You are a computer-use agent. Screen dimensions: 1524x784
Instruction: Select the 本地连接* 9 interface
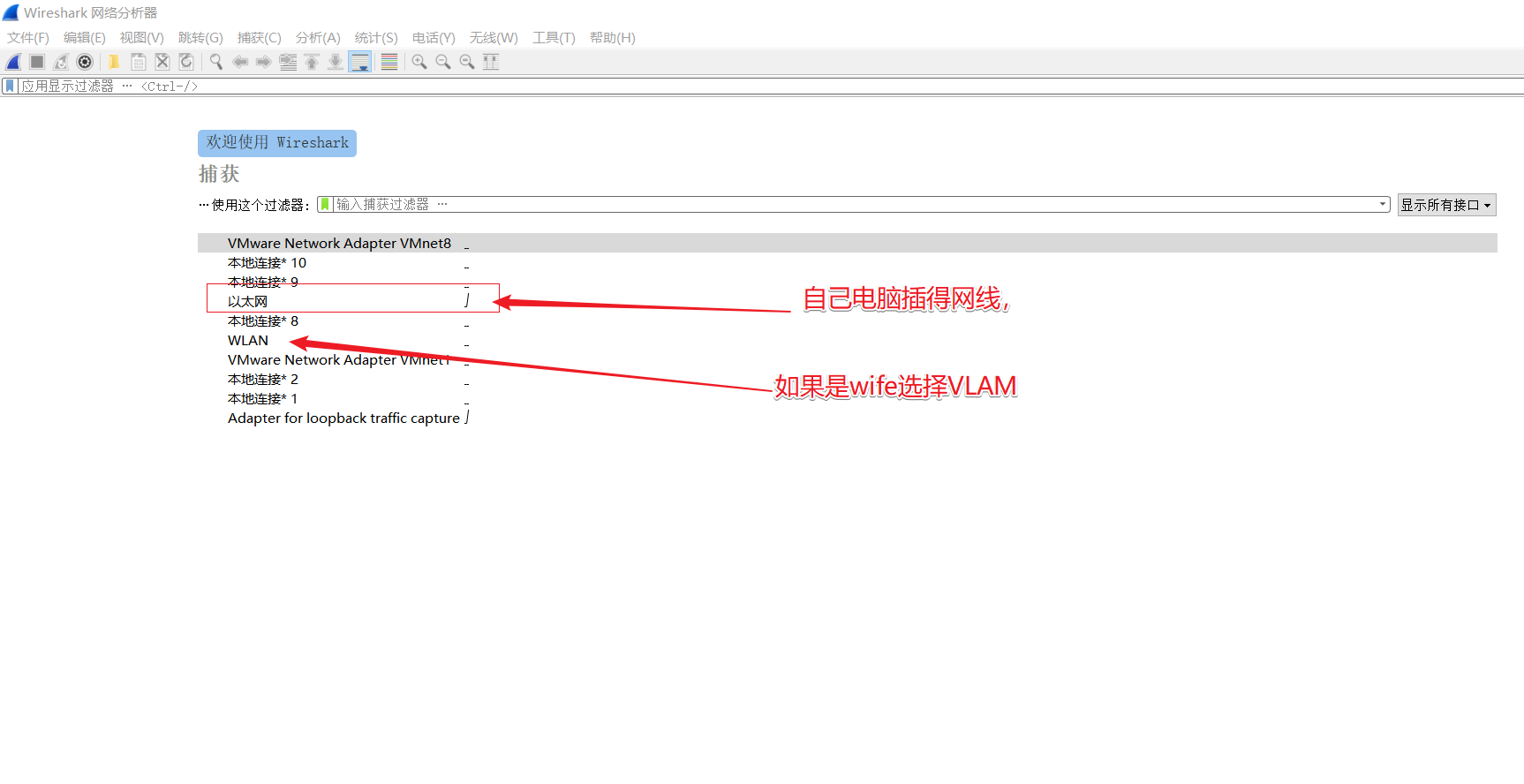point(848,282)
